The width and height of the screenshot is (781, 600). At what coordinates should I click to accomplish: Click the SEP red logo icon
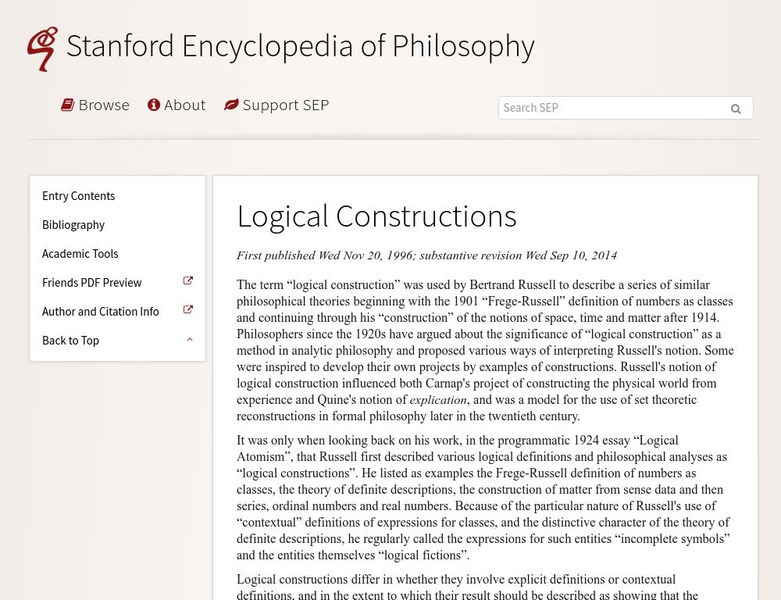point(42,49)
